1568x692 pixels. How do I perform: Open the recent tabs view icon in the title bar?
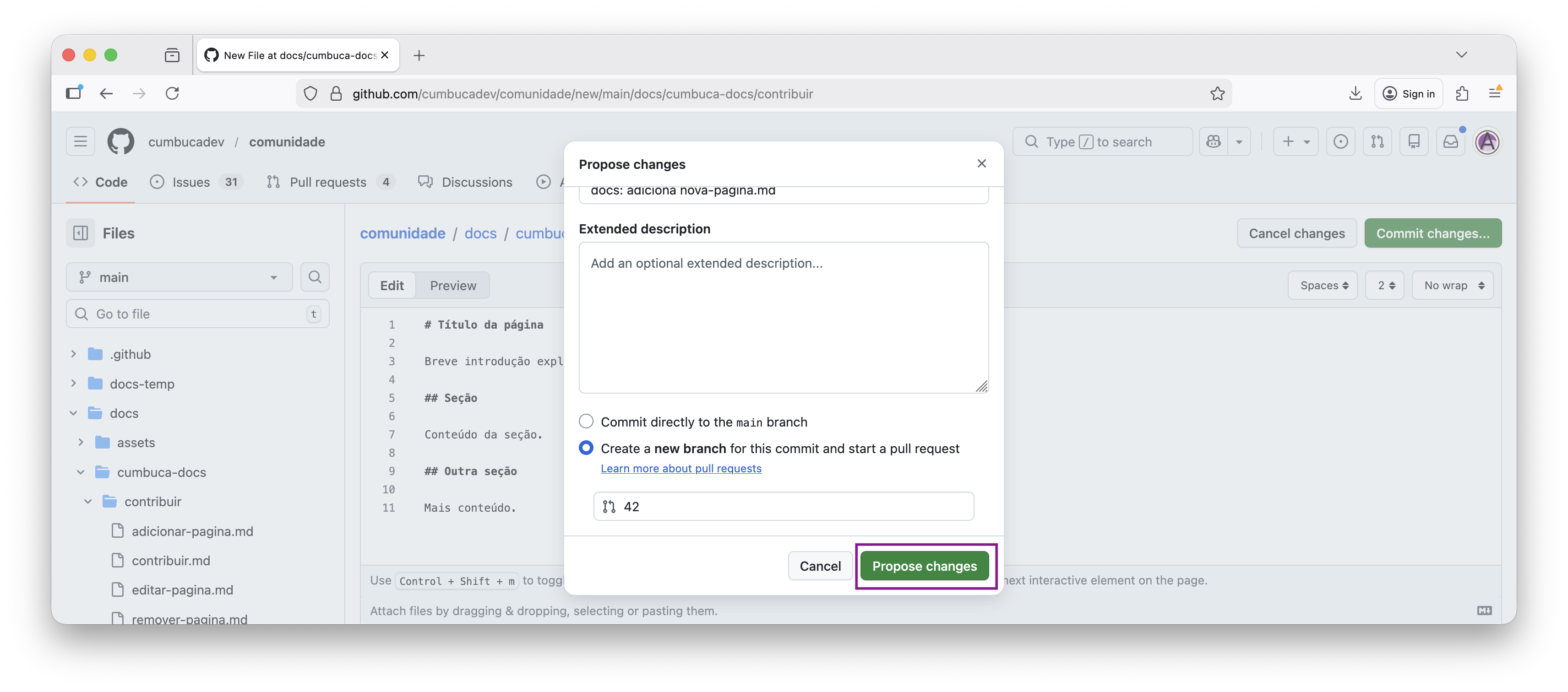pyautogui.click(x=172, y=55)
